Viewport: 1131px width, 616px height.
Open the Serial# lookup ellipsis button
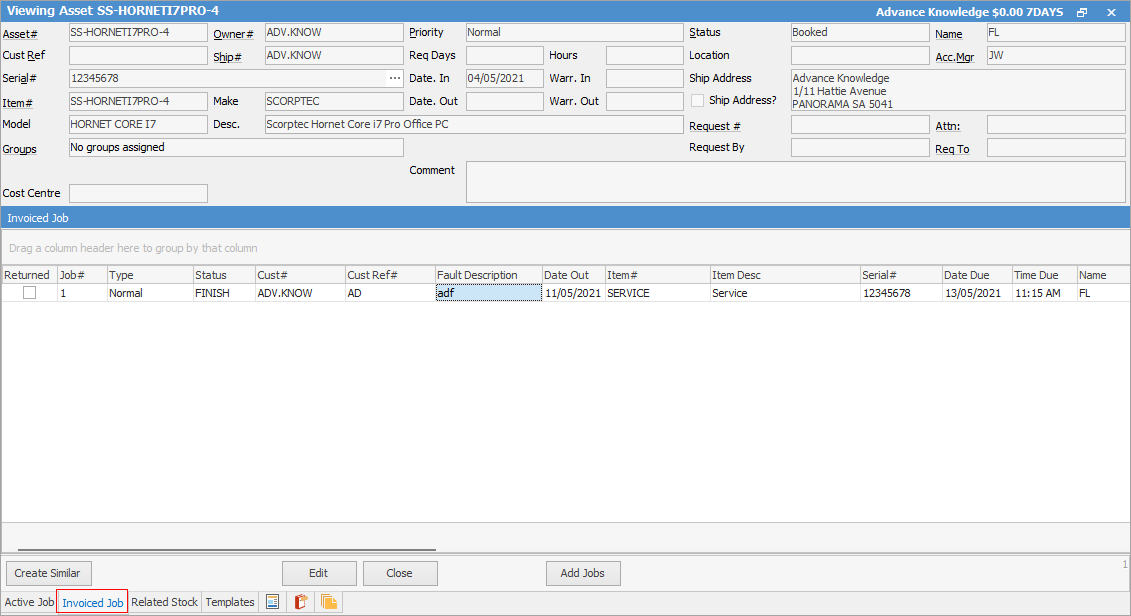pos(397,77)
